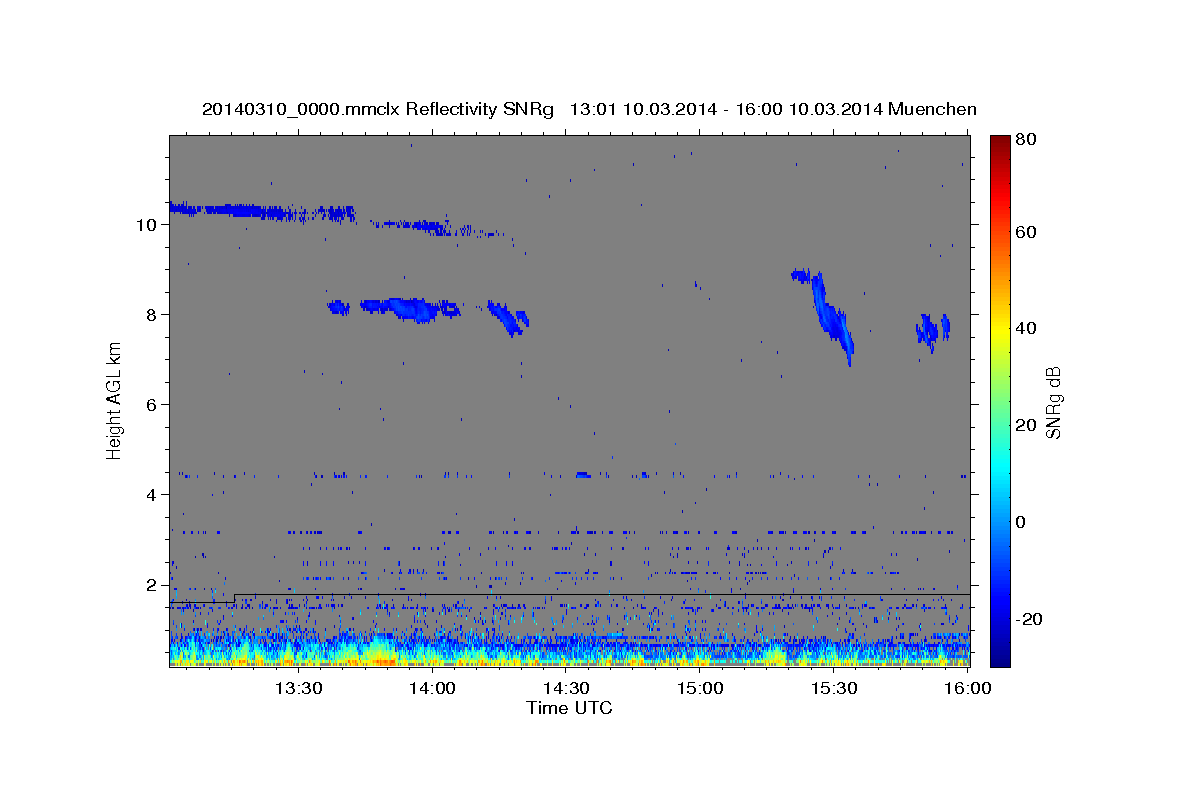Click the 13:30 time tick label

pyautogui.click(x=298, y=688)
